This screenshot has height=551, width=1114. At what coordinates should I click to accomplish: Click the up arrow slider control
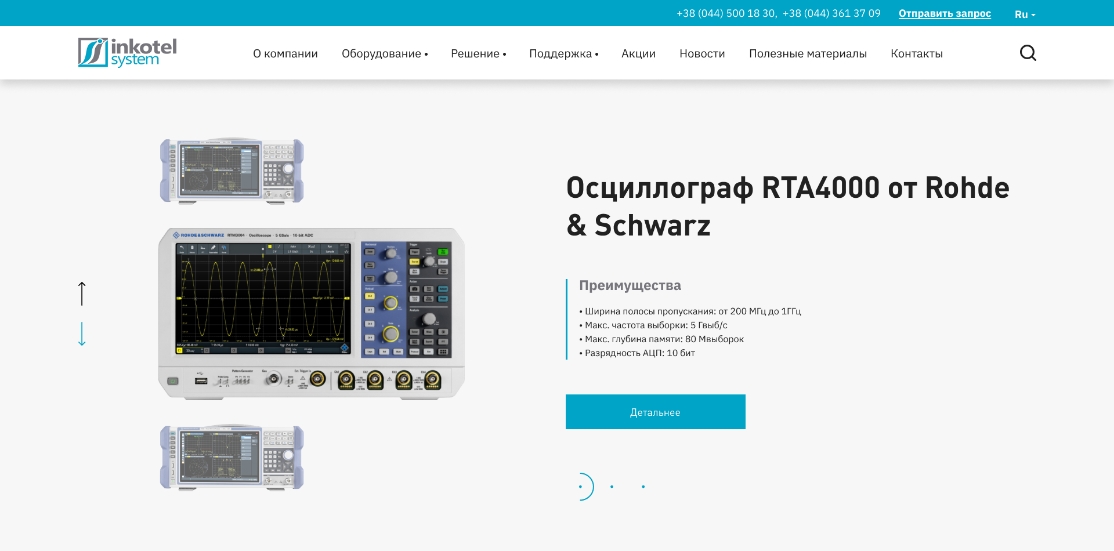point(82,293)
